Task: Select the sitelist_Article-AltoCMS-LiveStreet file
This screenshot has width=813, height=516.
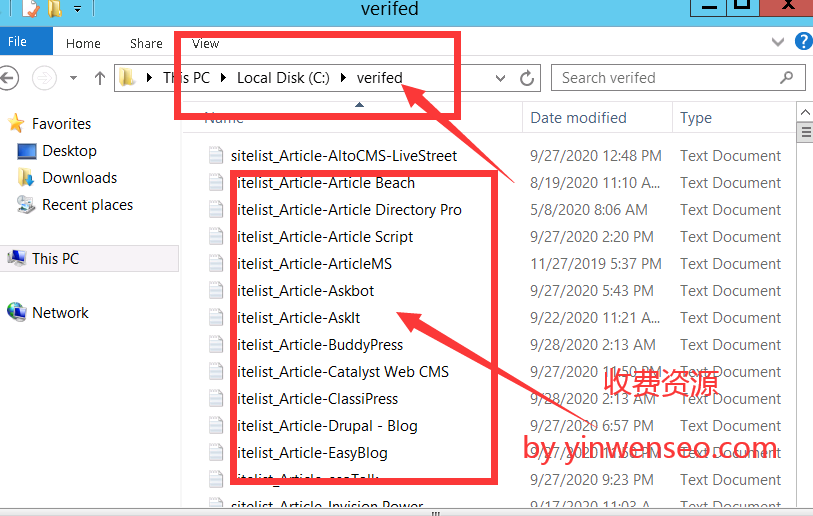Action: click(343, 156)
